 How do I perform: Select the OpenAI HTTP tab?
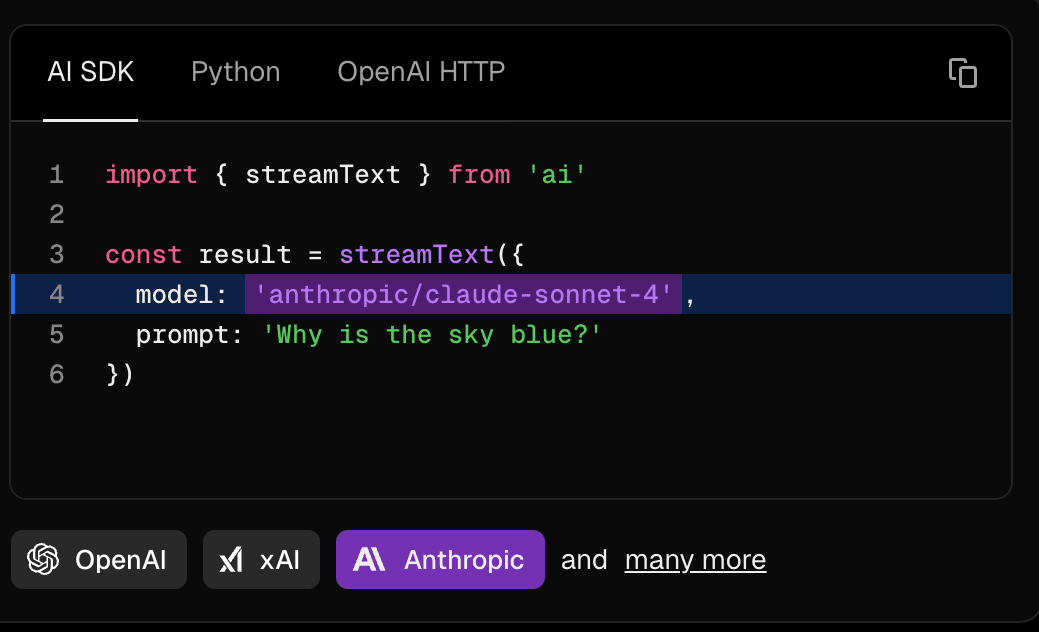[x=421, y=72]
